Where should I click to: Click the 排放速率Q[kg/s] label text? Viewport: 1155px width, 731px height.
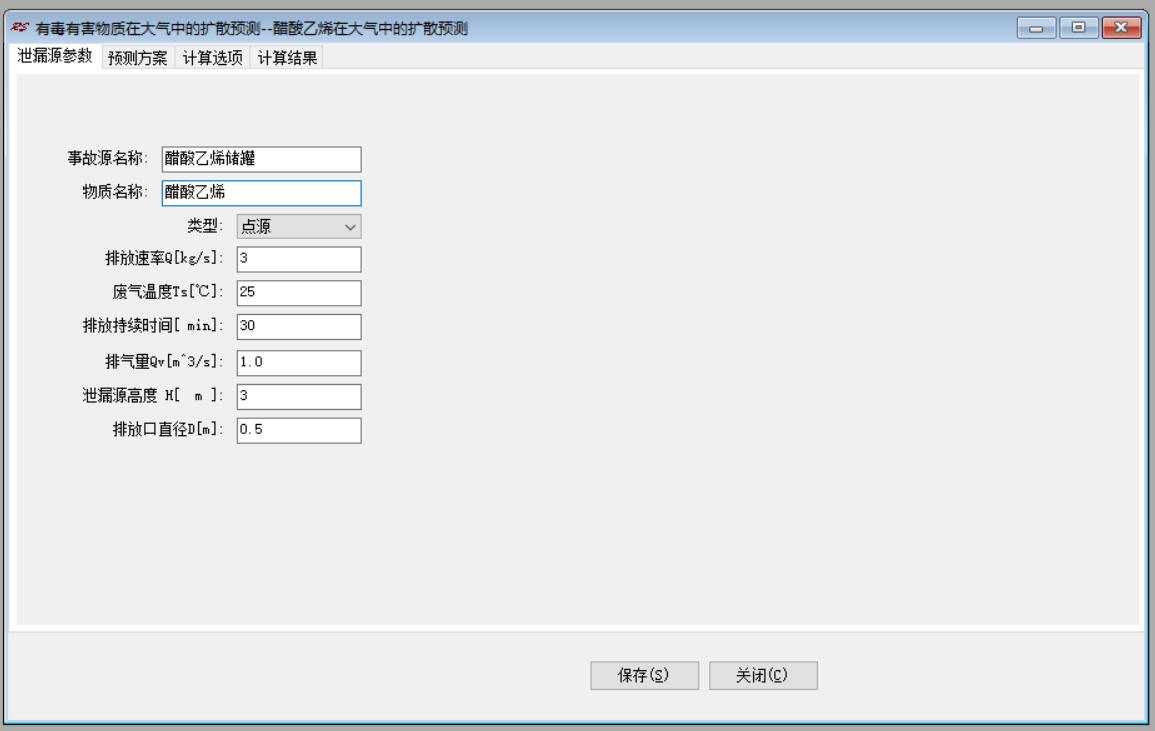pyautogui.click(x=164, y=258)
